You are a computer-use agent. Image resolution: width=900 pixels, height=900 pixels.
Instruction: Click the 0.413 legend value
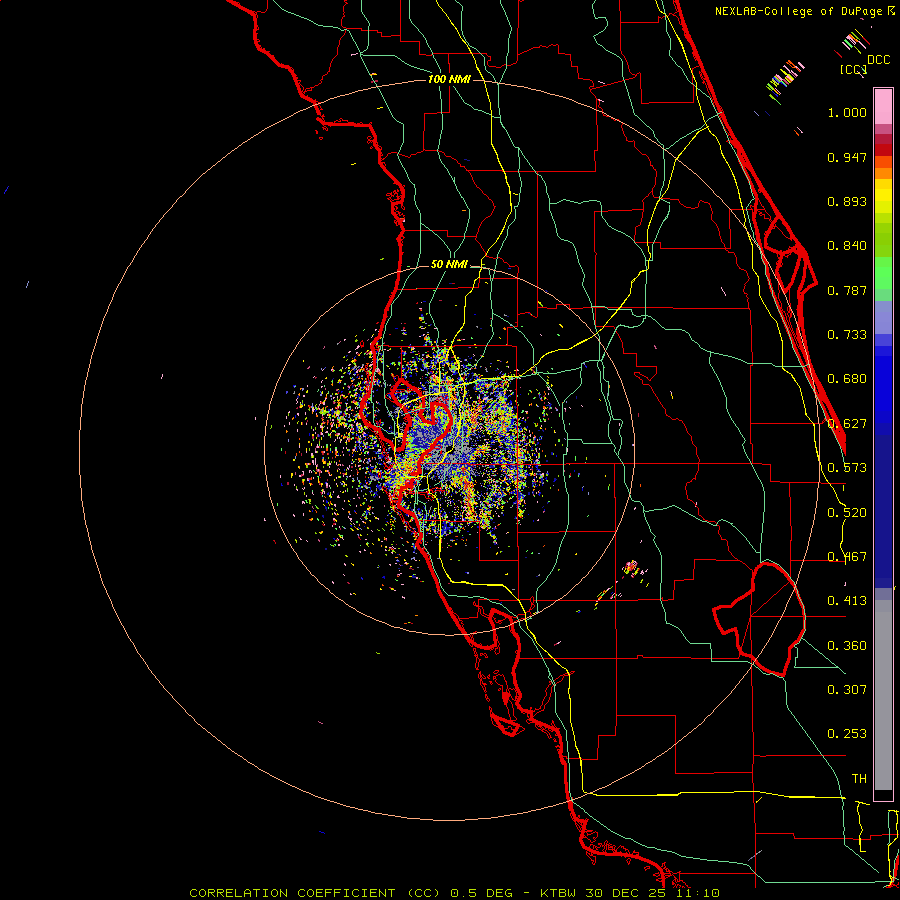847,601
